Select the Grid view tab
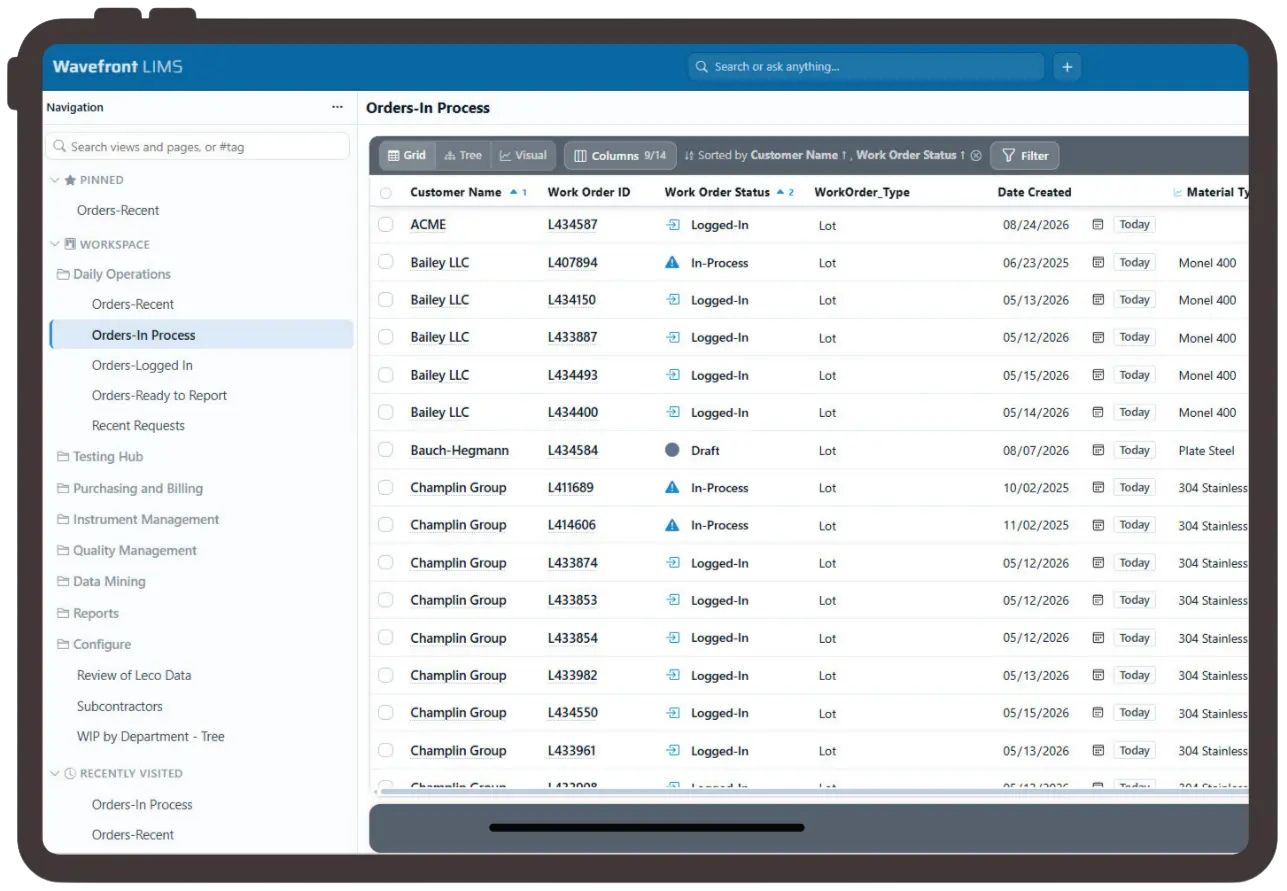Viewport: 1287px width, 891px height. pos(407,156)
